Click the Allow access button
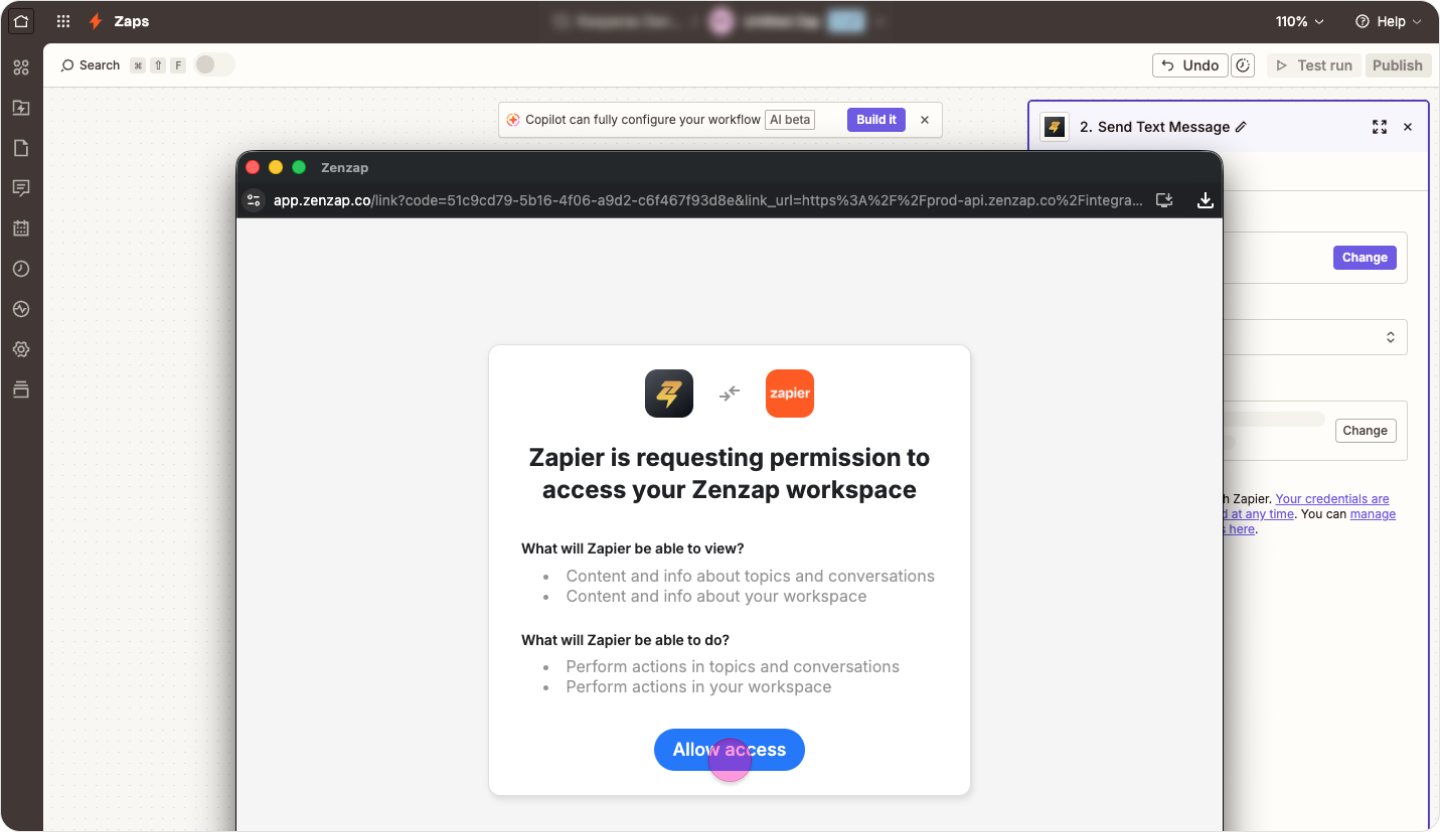This screenshot has width=1440, height=832. pyautogui.click(x=729, y=750)
